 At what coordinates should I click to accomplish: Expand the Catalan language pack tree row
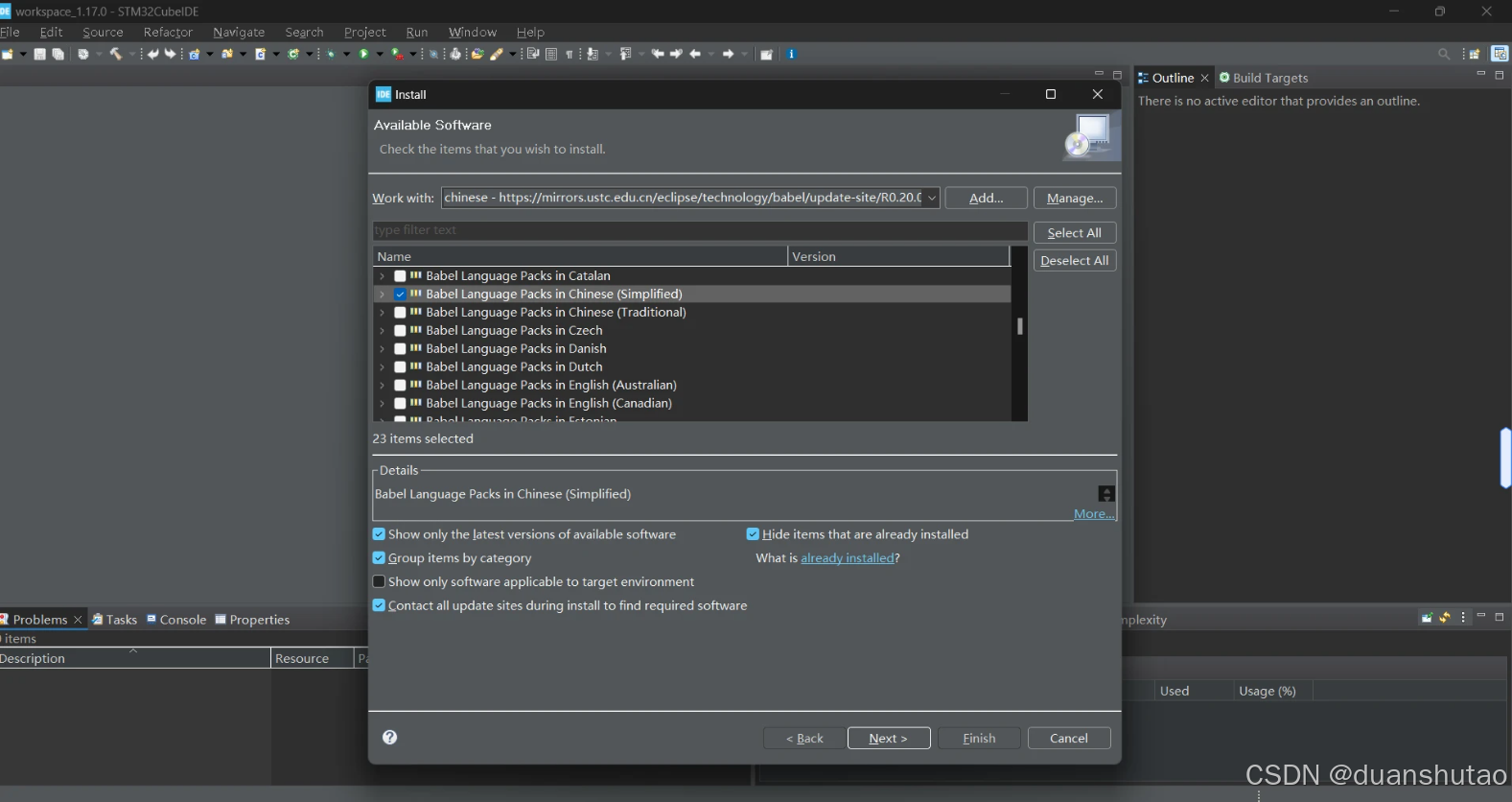coord(382,276)
